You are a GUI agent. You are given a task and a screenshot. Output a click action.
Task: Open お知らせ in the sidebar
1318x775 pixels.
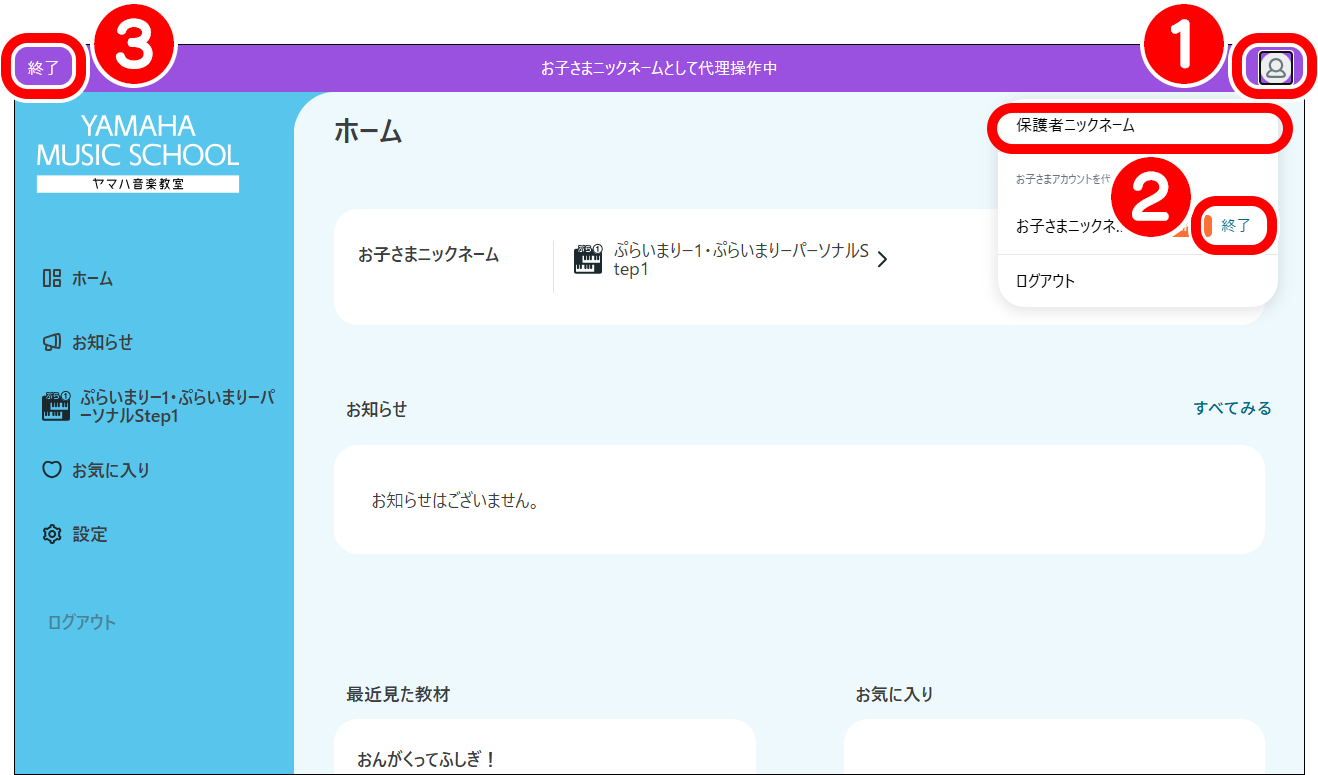(102, 343)
